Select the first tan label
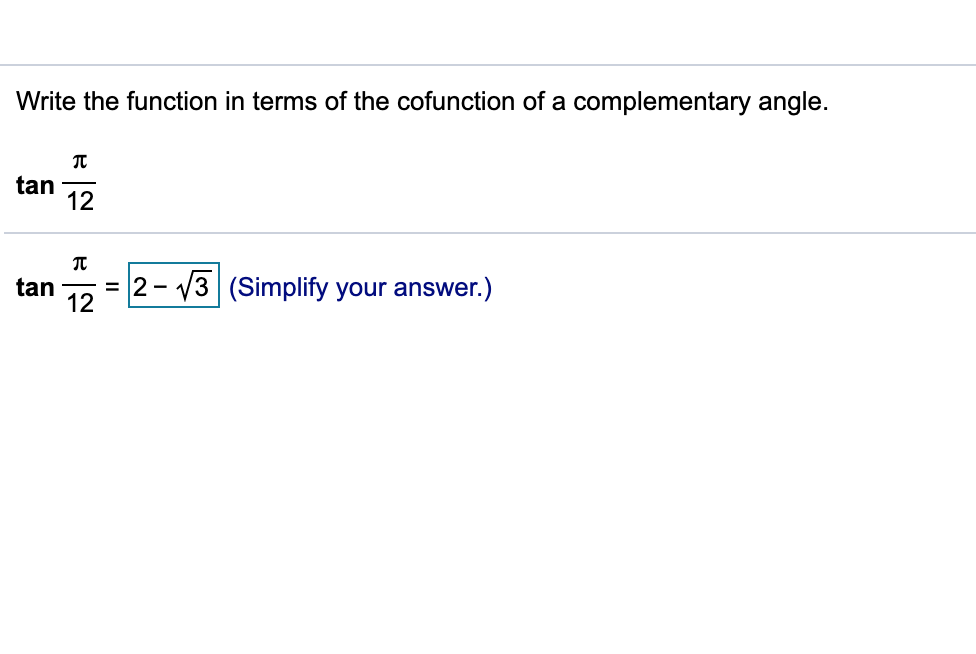Viewport: 976px width, 654px height. [x=35, y=185]
